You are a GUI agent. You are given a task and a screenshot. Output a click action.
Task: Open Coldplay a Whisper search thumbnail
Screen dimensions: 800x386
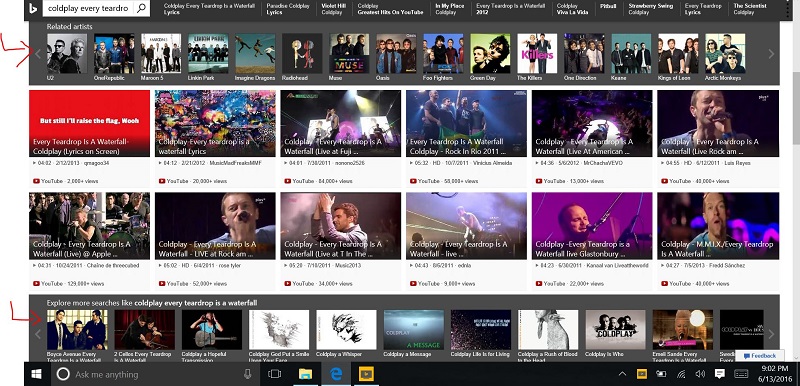346,330
